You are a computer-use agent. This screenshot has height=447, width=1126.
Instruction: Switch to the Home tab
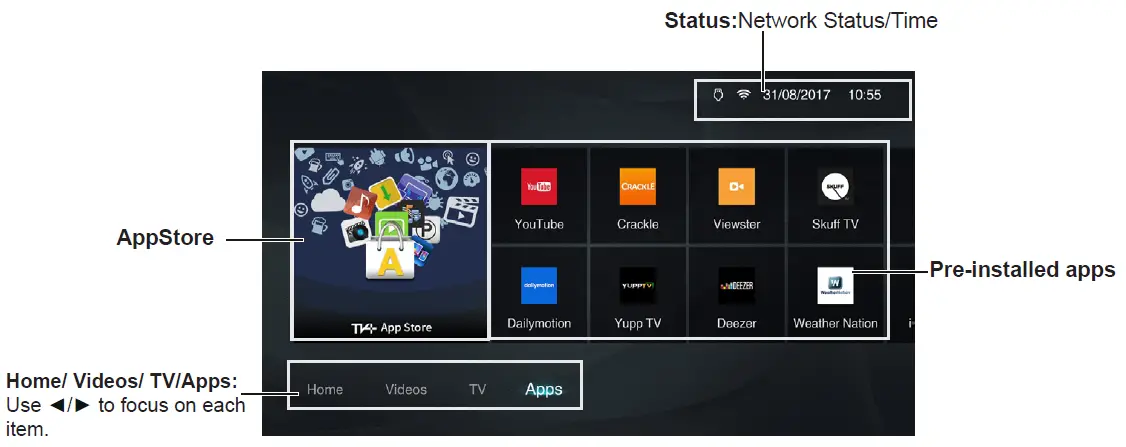325,390
